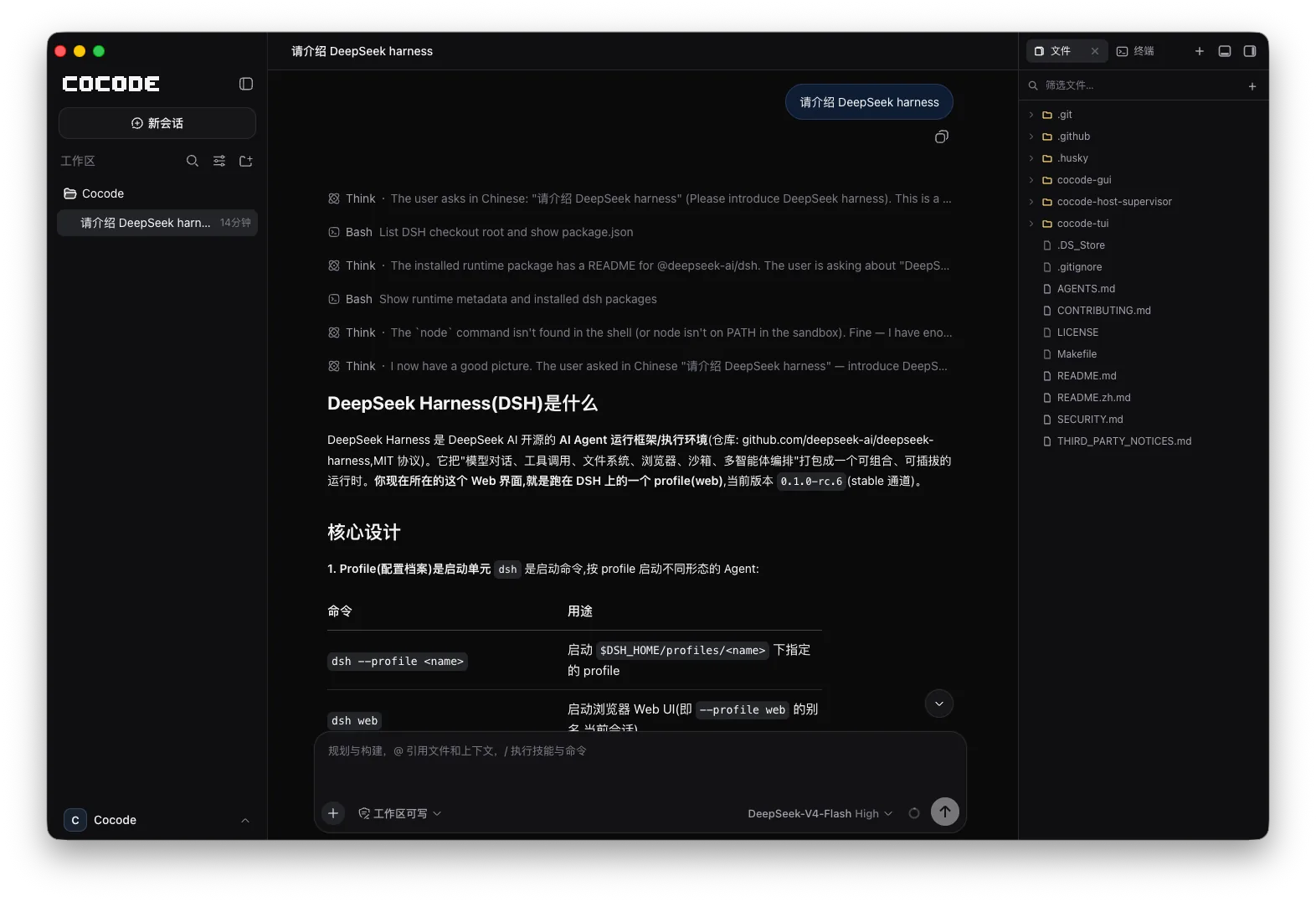Copy the user message via copy icon

pyautogui.click(x=942, y=137)
